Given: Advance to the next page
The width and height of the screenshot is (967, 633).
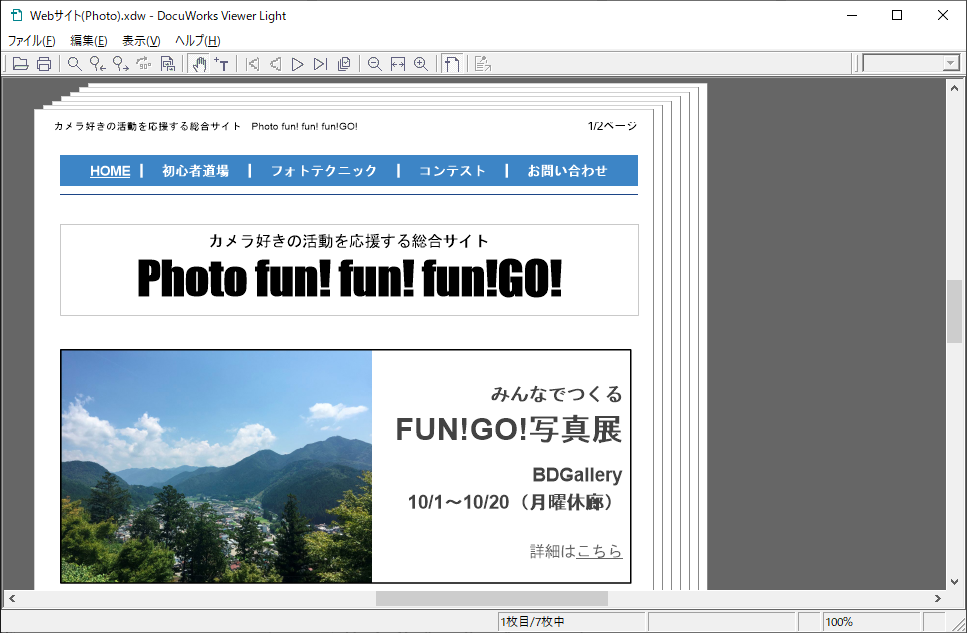Looking at the screenshot, I should point(298,63).
